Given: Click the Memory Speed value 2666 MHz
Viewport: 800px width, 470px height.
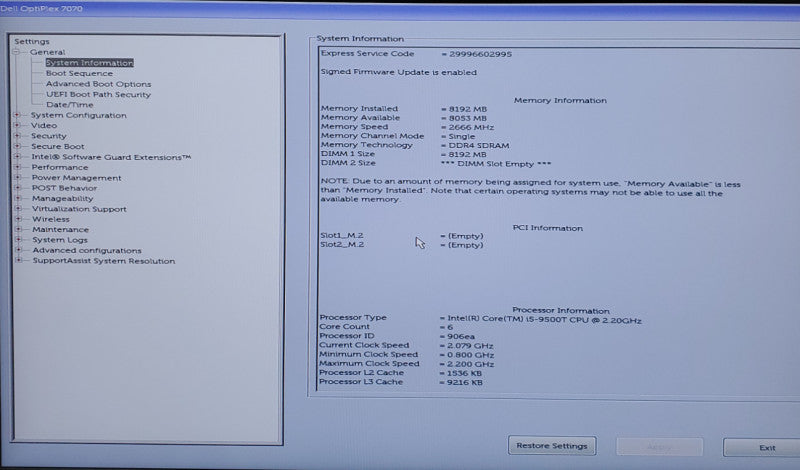Looking at the screenshot, I should pyautogui.click(x=471, y=127).
